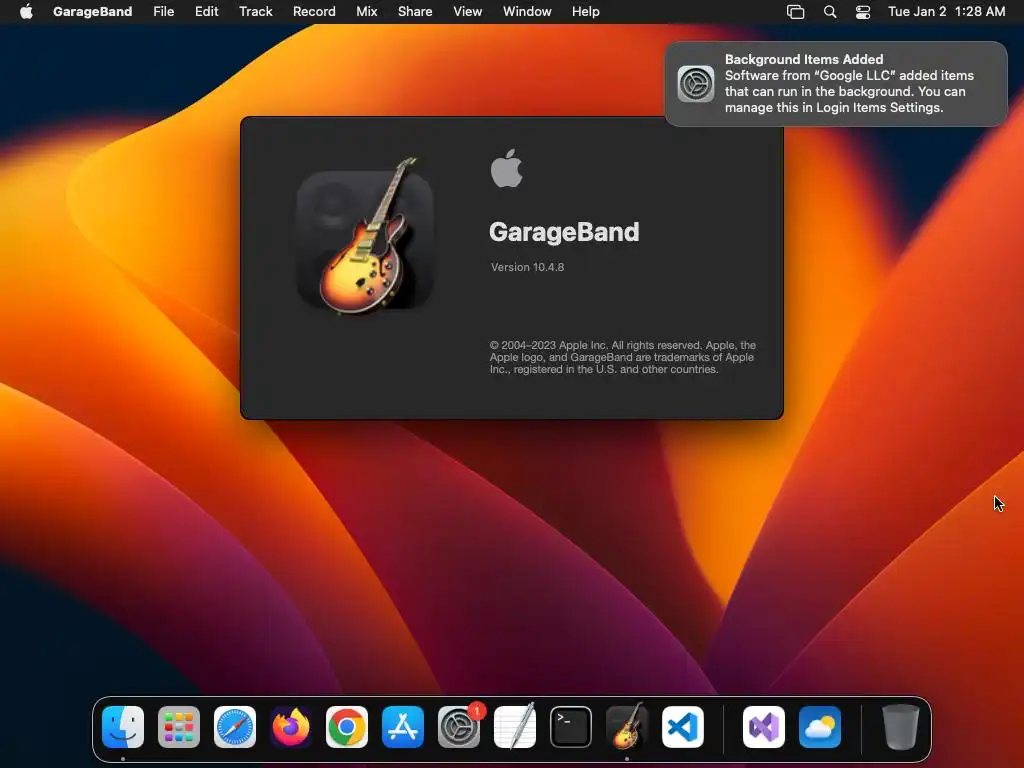Click the Background Items Added notification

[836, 84]
